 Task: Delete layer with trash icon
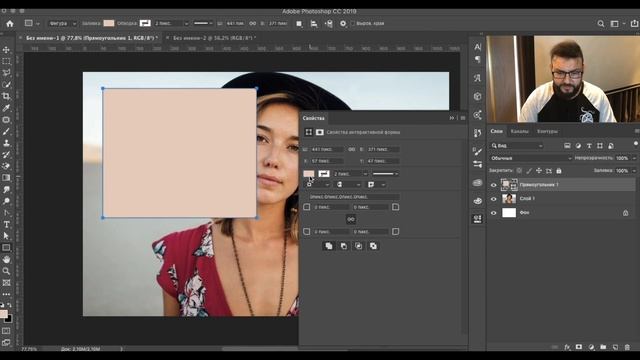pos(627,347)
